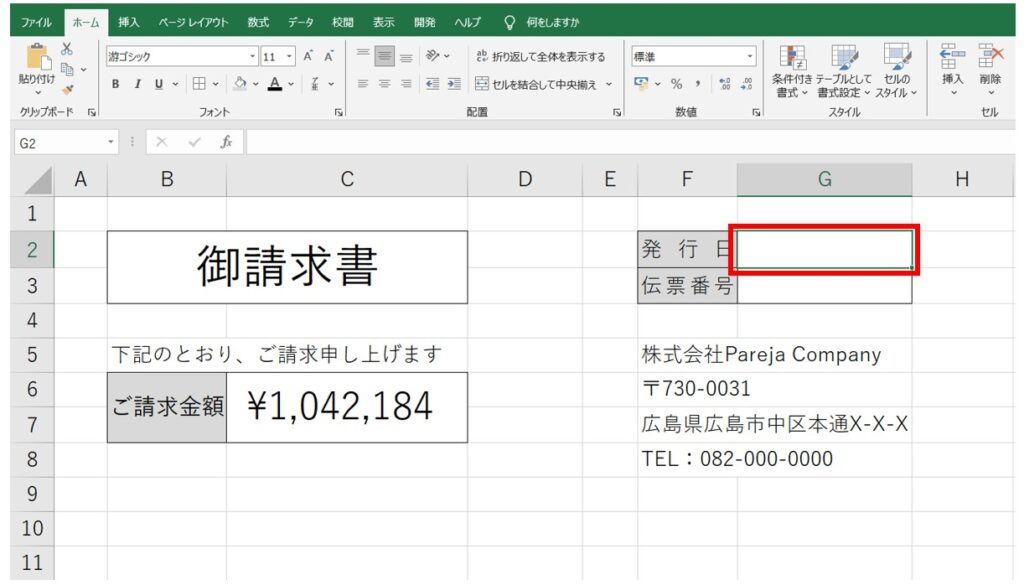Image resolution: width=1024 pixels, height=585 pixels.
Task: Toggle Bold formatting
Action: point(116,84)
